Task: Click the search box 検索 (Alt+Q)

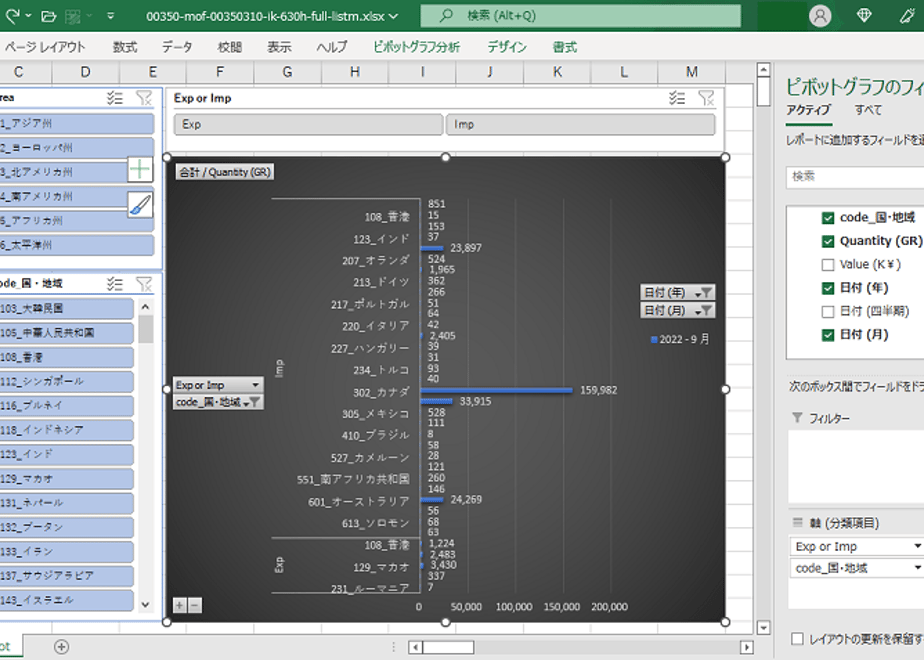Action: [580, 16]
